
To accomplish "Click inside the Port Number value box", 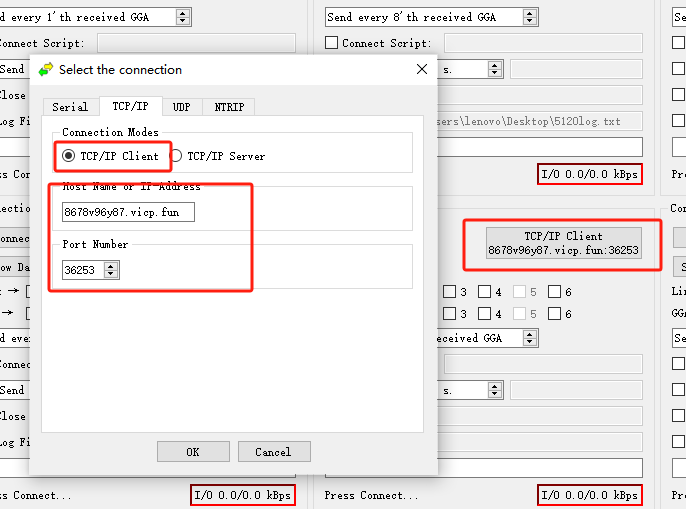I will pyautogui.click(x=82, y=270).
